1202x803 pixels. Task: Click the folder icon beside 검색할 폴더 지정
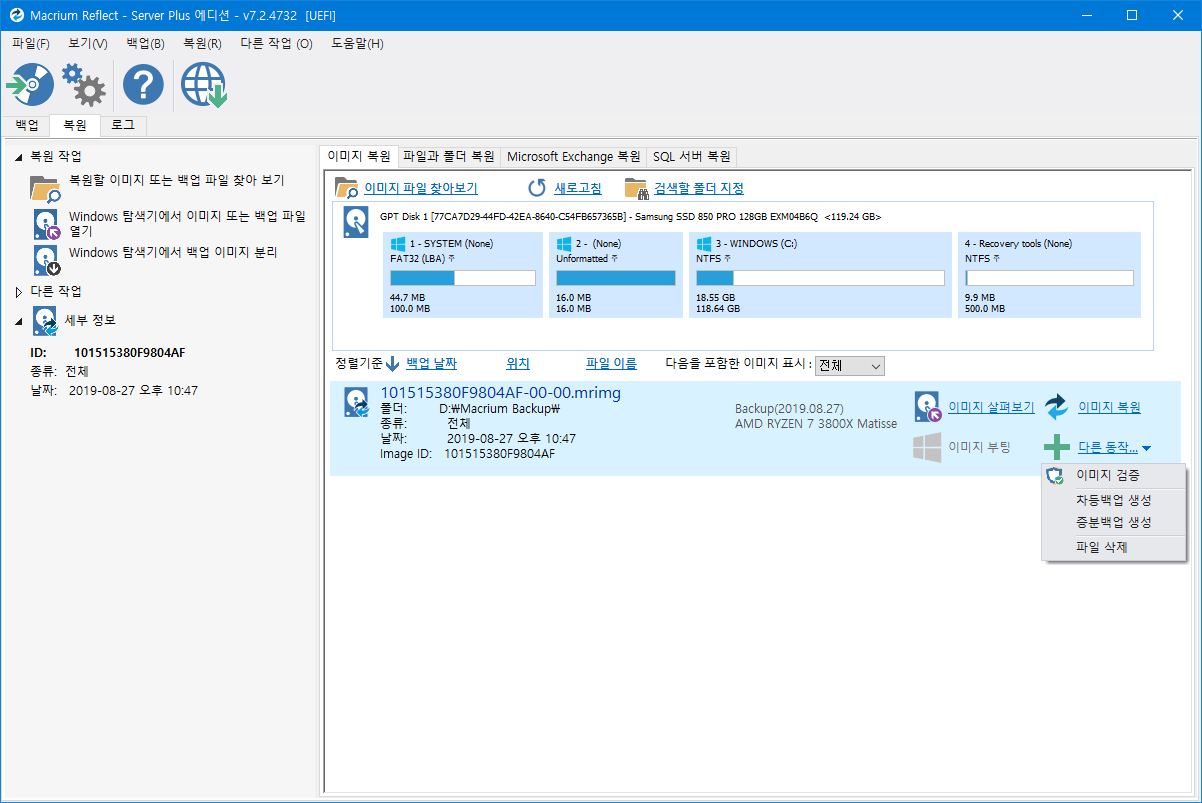point(636,188)
